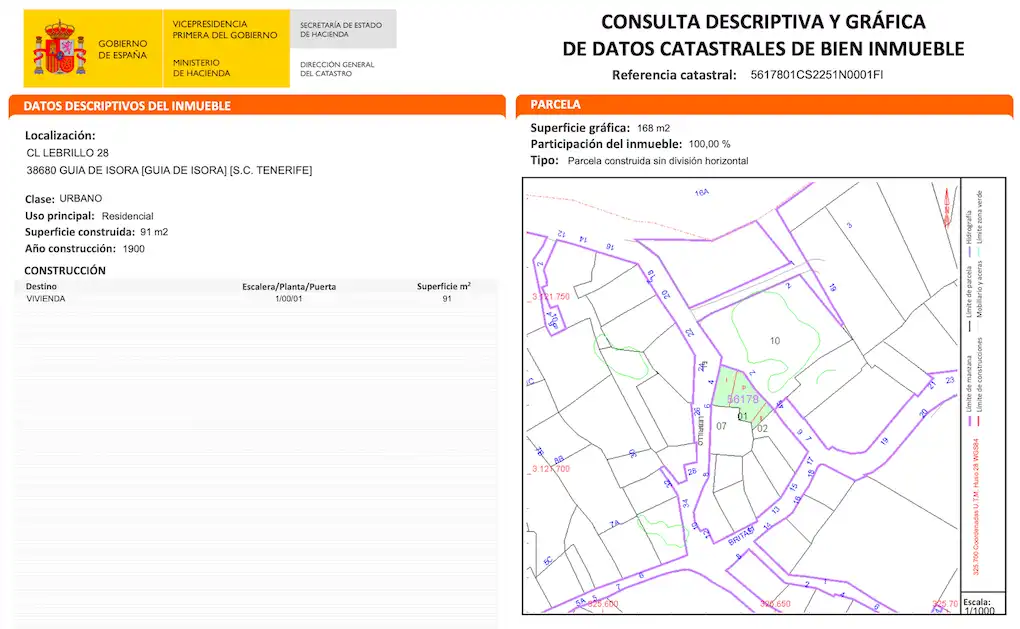This screenshot has height=629, width=1020.
Task: Click the 'Residencial' use value
Action: 128,216
